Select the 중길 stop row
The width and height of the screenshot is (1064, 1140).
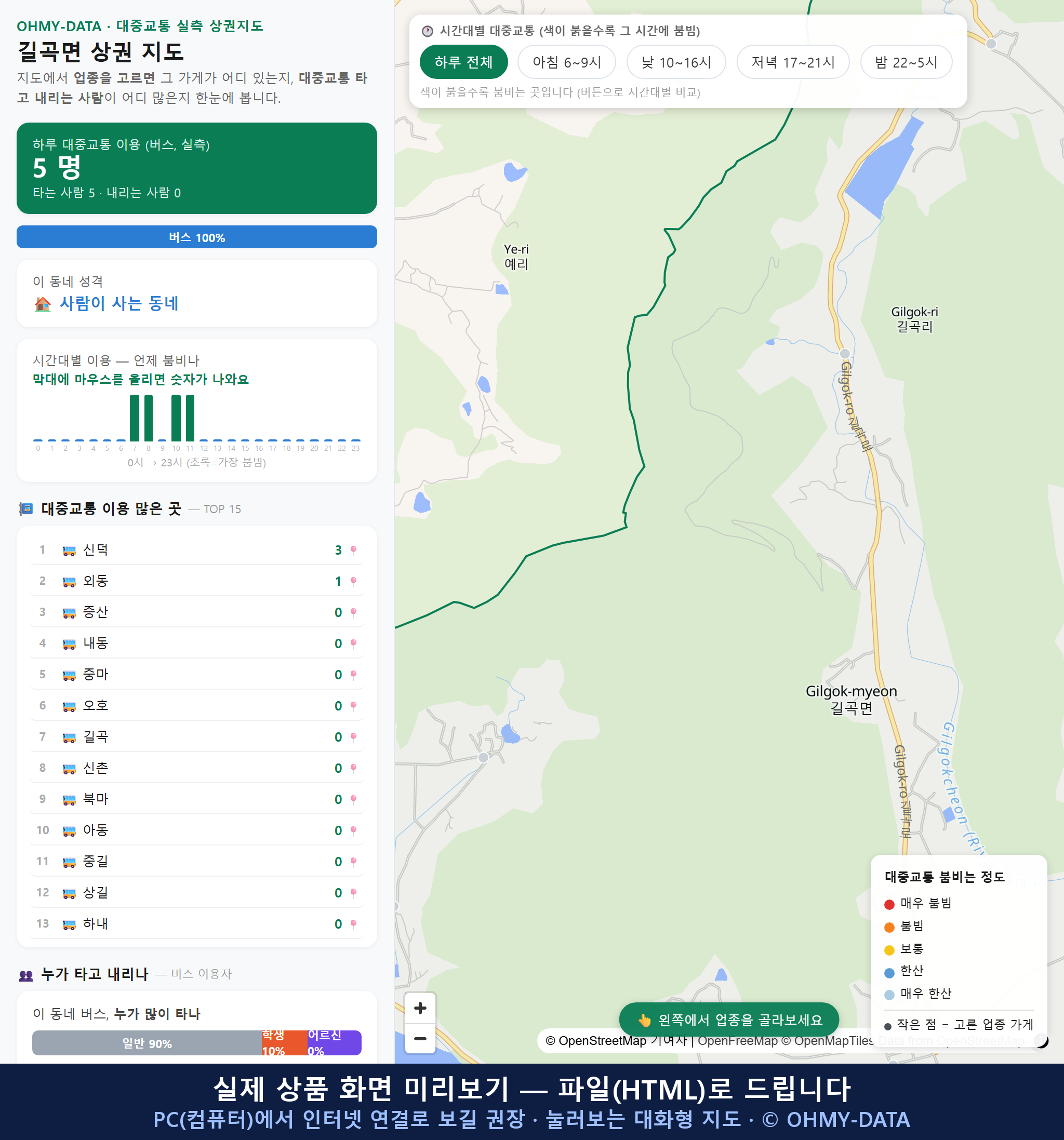[197, 861]
